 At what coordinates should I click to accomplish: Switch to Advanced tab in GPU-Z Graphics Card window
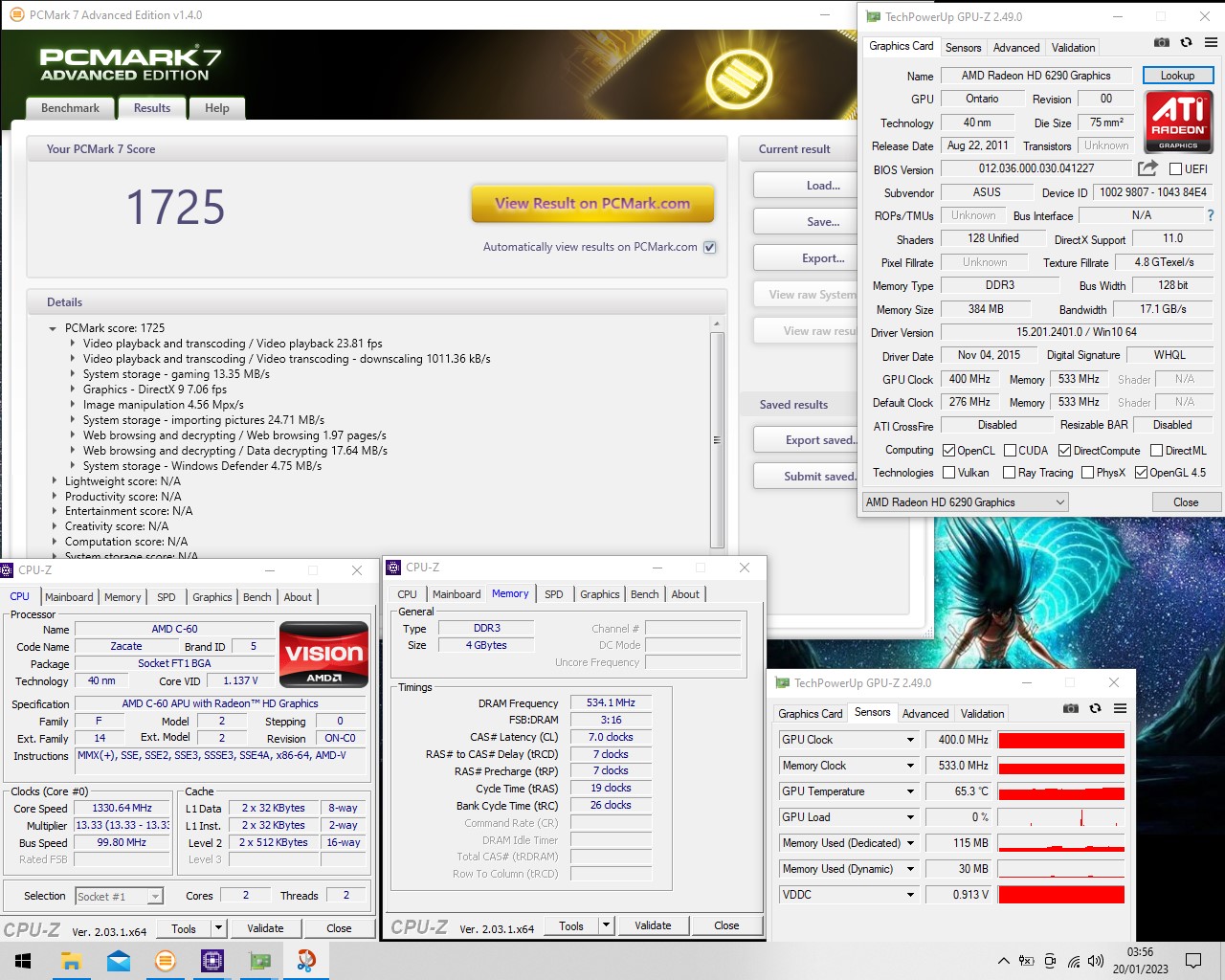click(x=1016, y=48)
